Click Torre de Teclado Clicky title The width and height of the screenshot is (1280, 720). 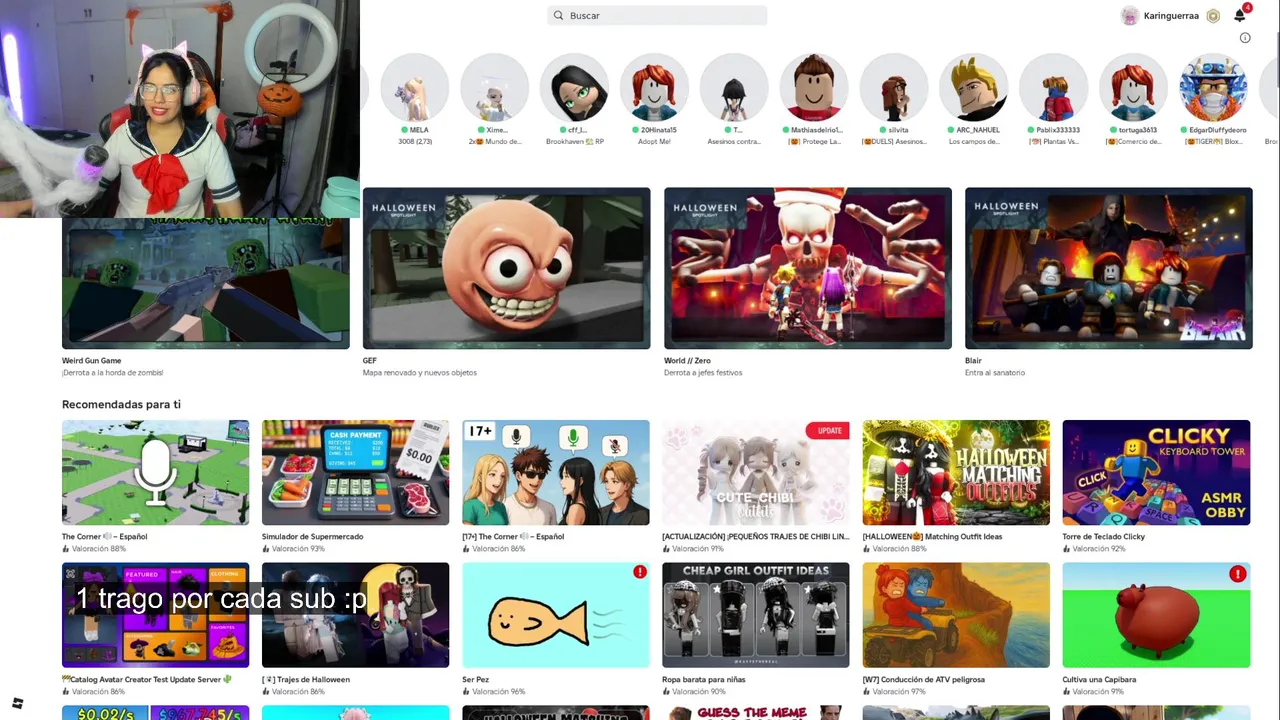1104,537
